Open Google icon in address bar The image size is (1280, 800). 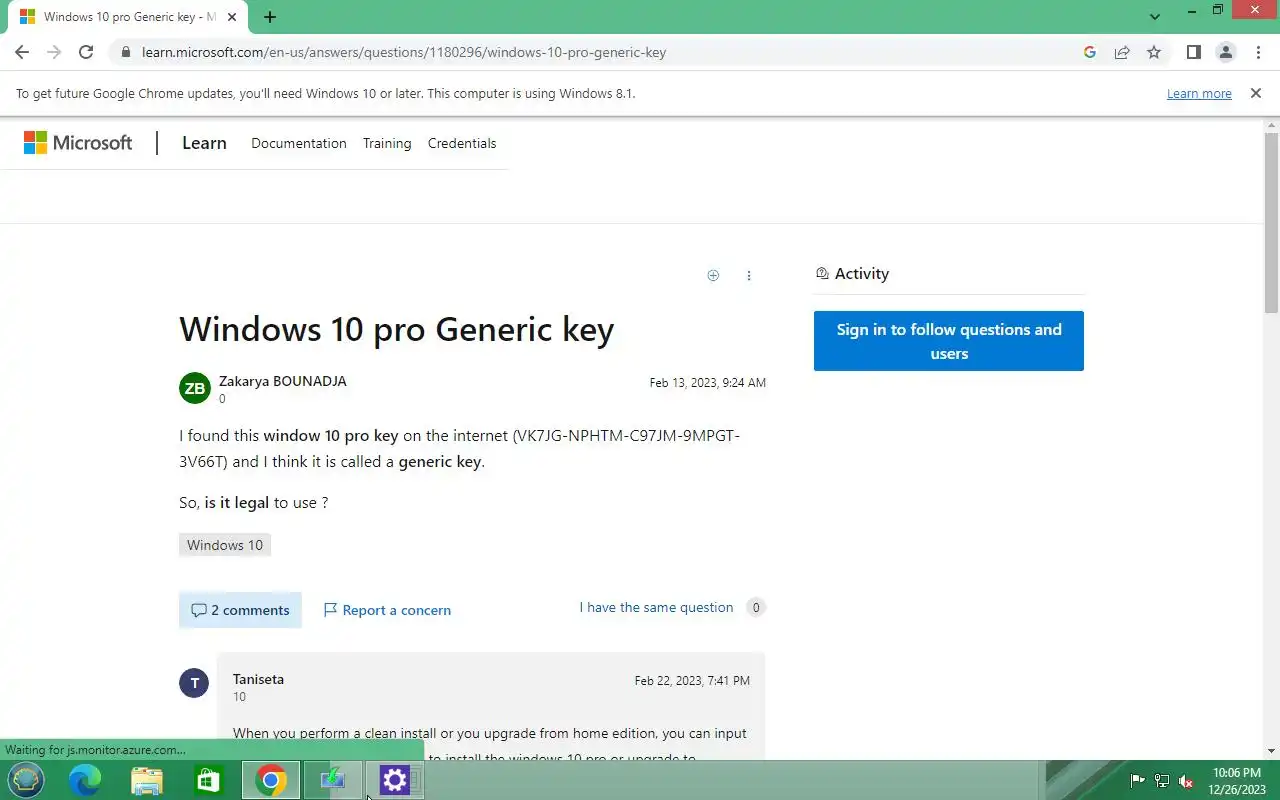[x=1090, y=52]
